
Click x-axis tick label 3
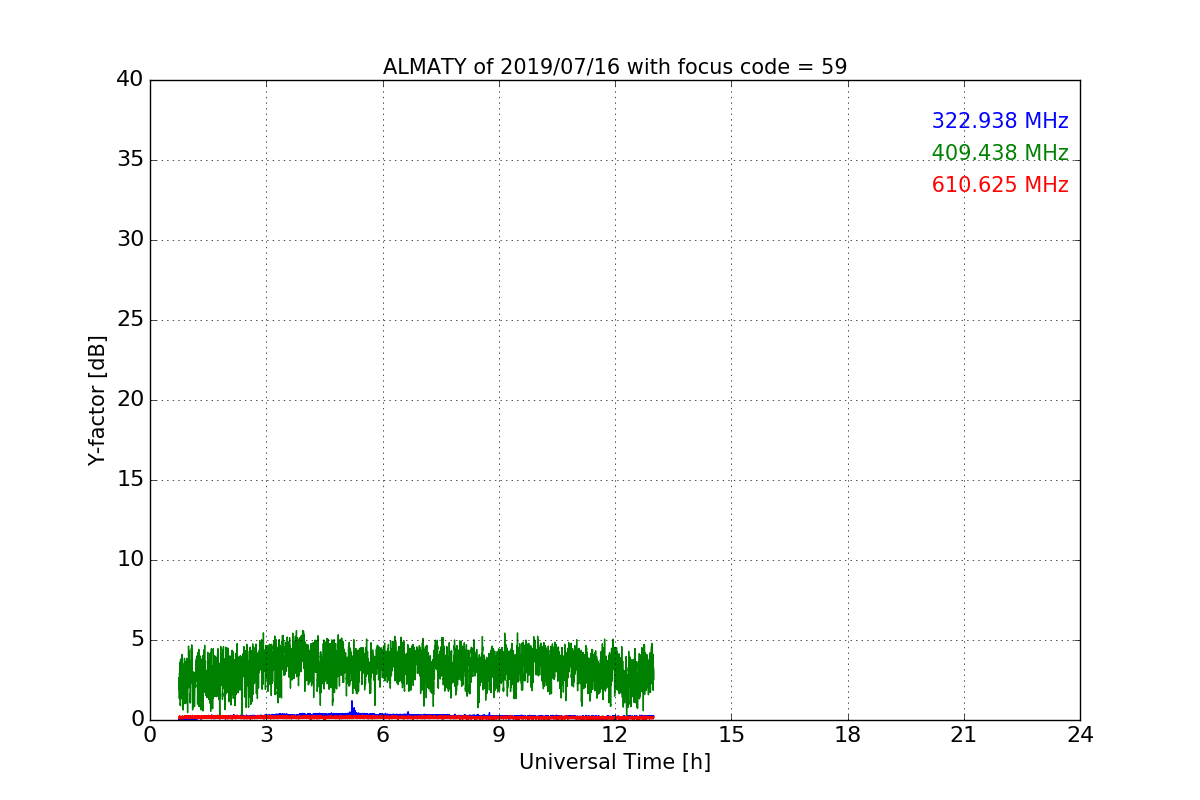266,735
